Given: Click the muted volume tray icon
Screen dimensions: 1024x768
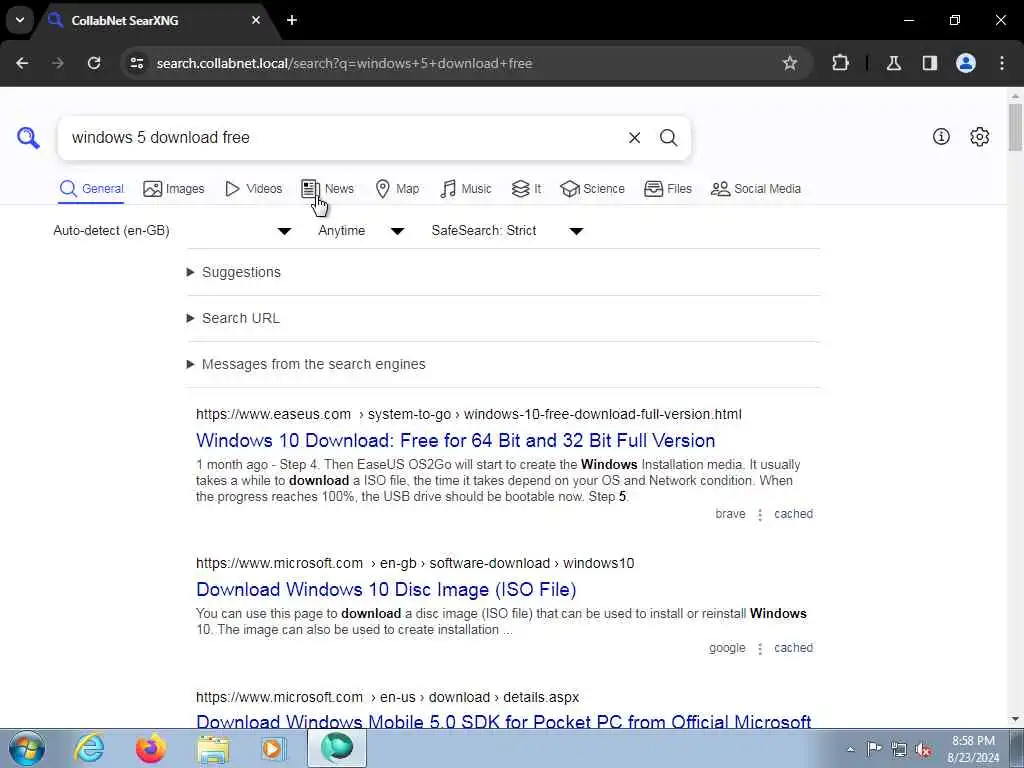Looking at the screenshot, I should [x=923, y=750].
